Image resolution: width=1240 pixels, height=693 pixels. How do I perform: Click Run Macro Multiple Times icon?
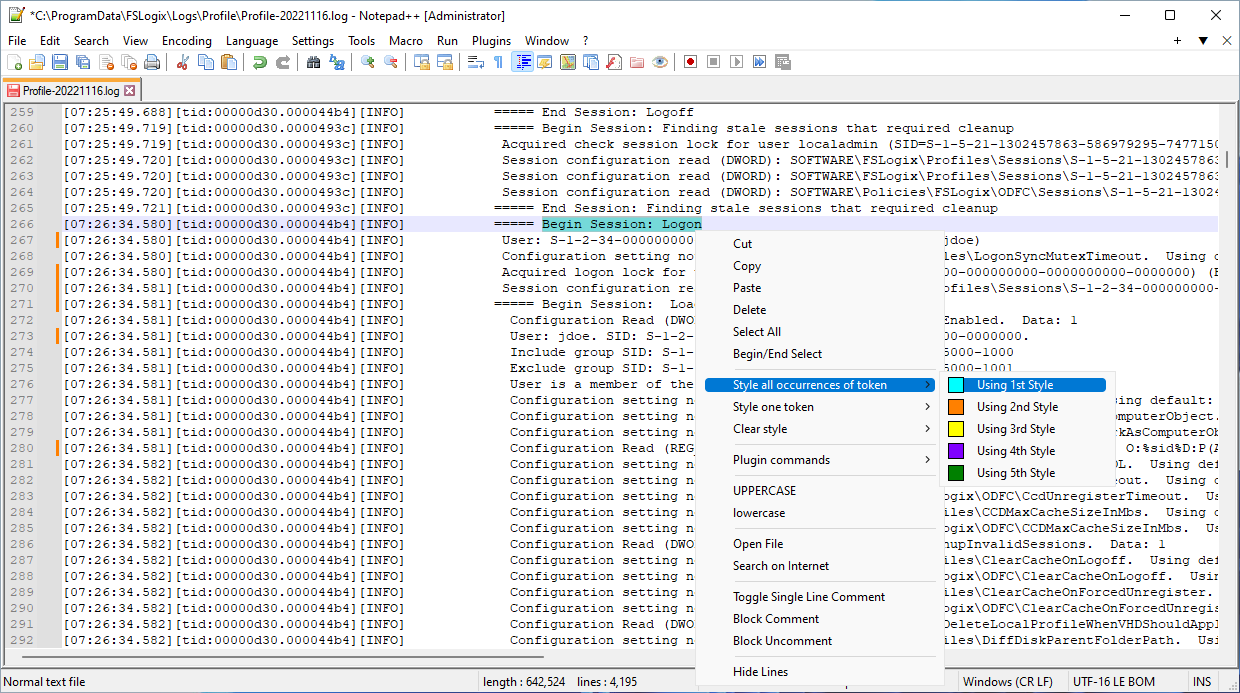[759, 62]
